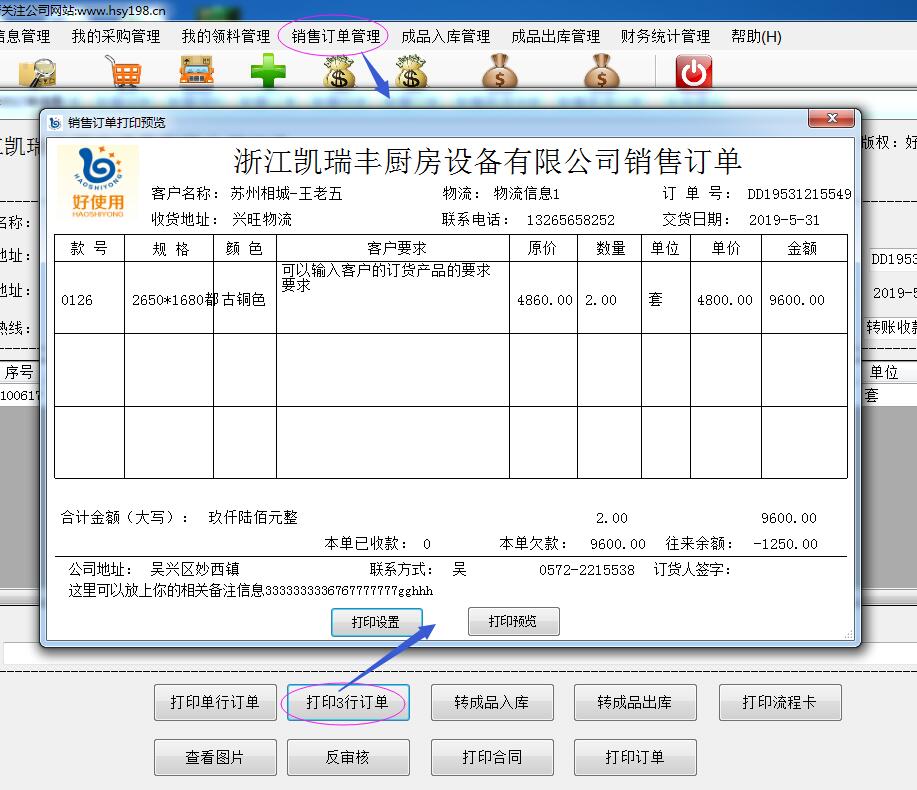Open the 销售订单管理 menu
The image size is (917, 790).
point(336,36)
